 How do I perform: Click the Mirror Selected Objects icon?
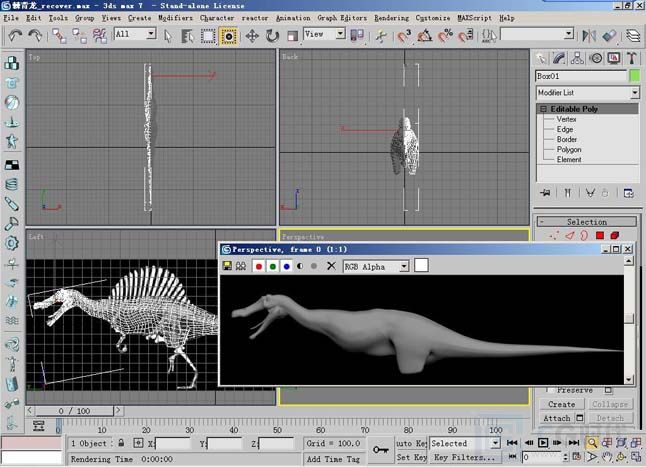[x=589, y=36]
